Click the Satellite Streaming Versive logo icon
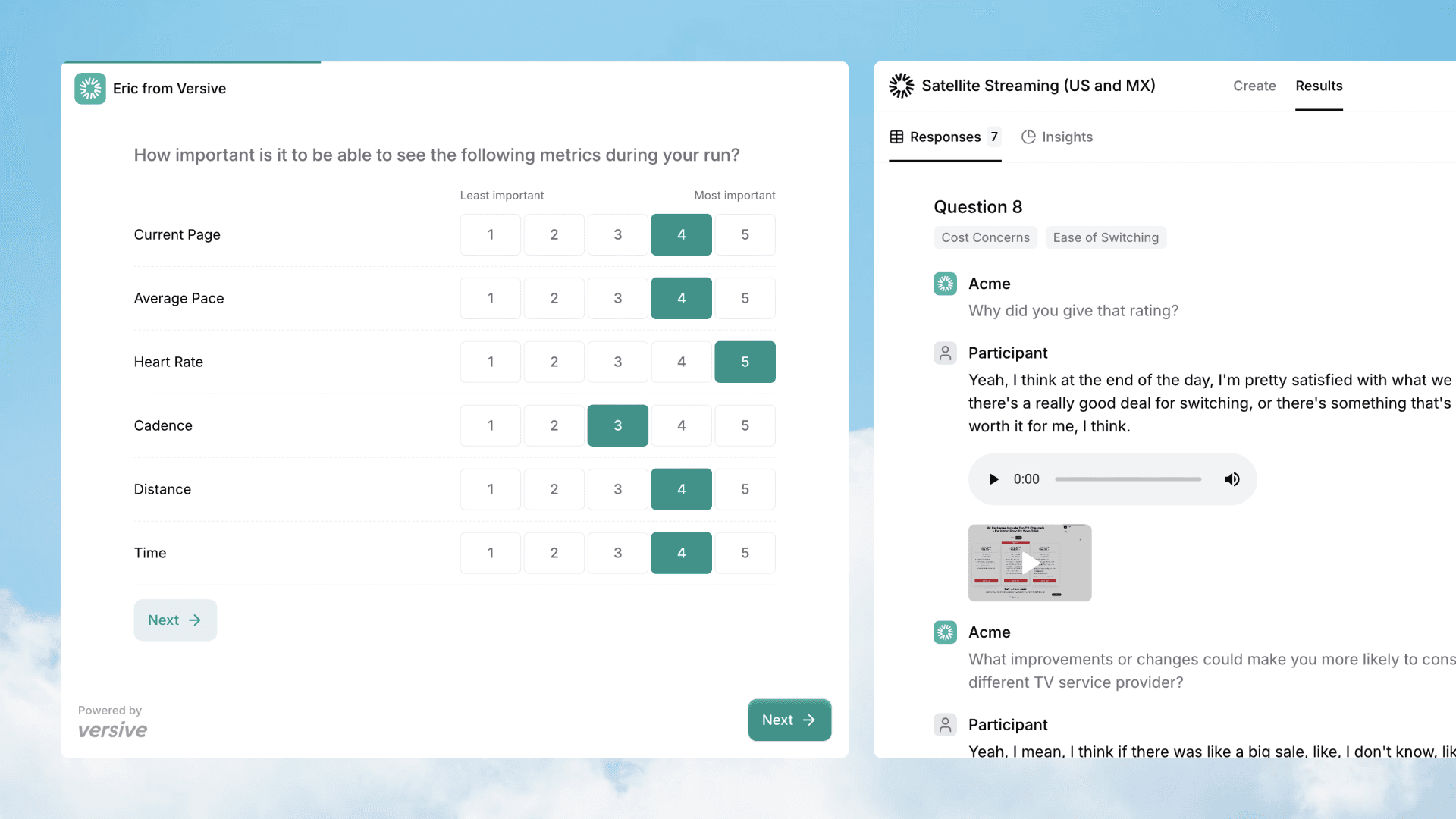 900,85
